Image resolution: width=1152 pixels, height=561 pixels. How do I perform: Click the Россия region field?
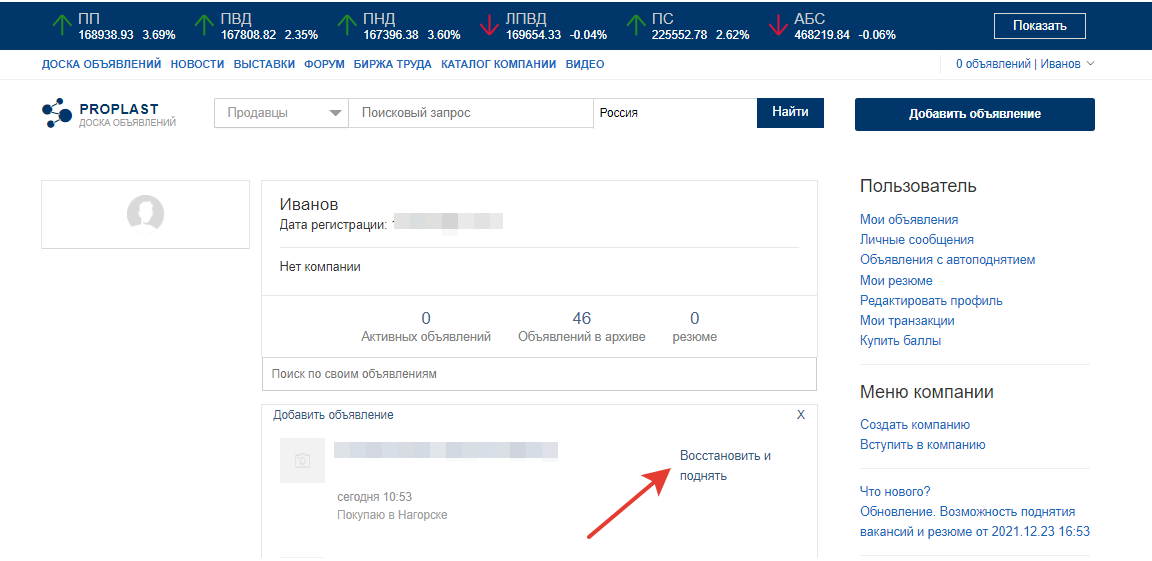tap(675, 113)
